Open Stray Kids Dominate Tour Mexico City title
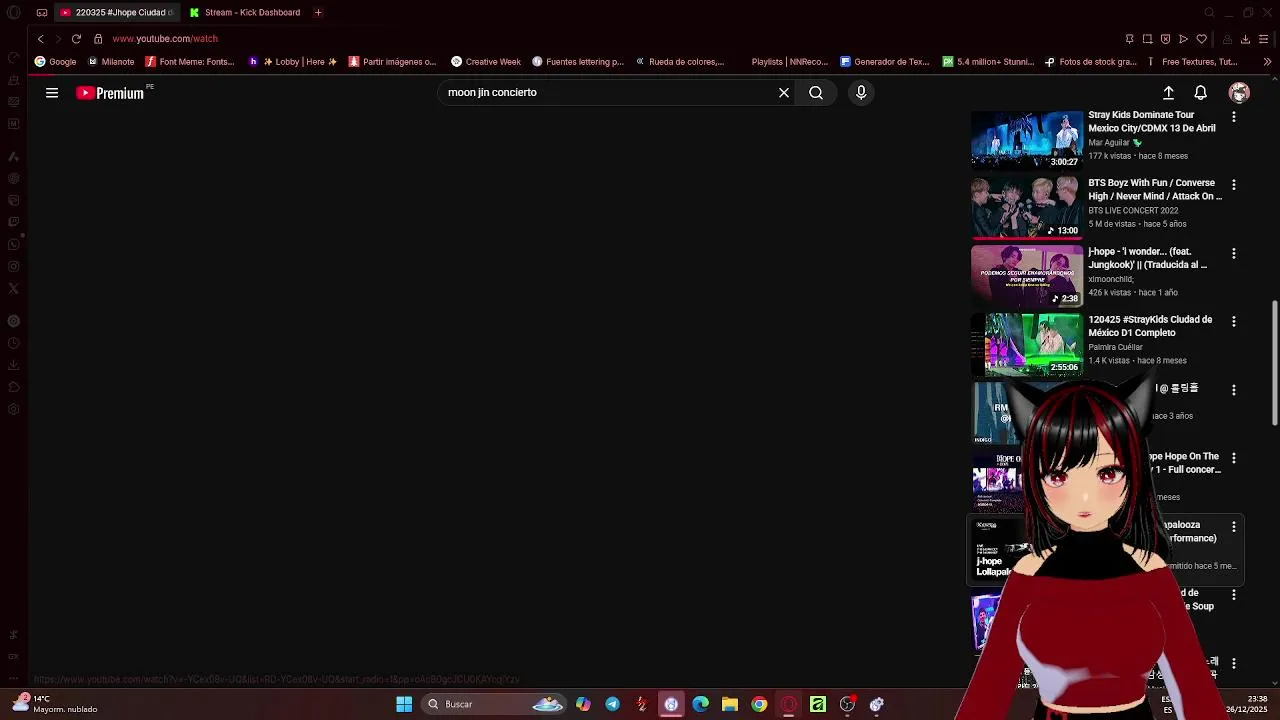The width and height of the screenshot is (1280, 720). [1152, 121]
